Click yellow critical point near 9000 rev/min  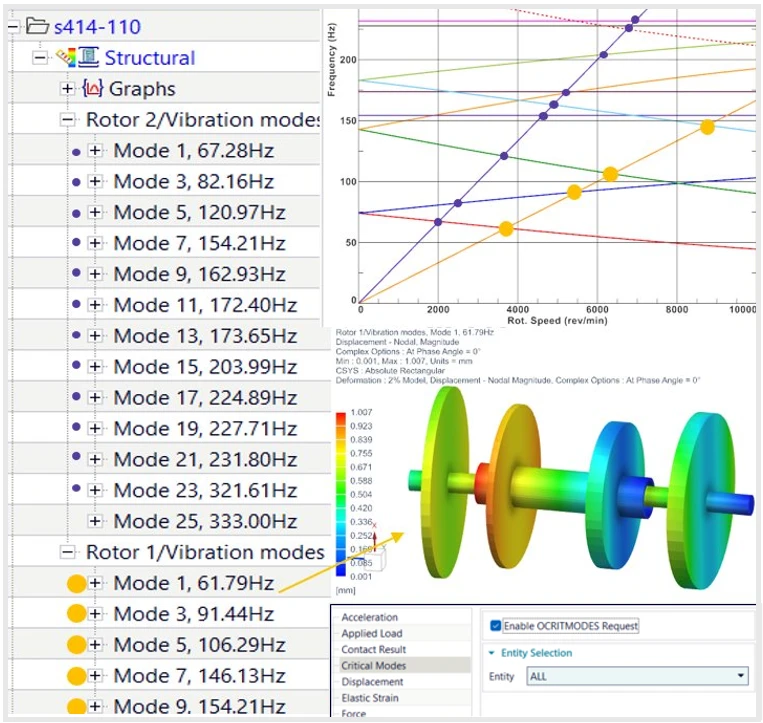(x=707, y=127)
